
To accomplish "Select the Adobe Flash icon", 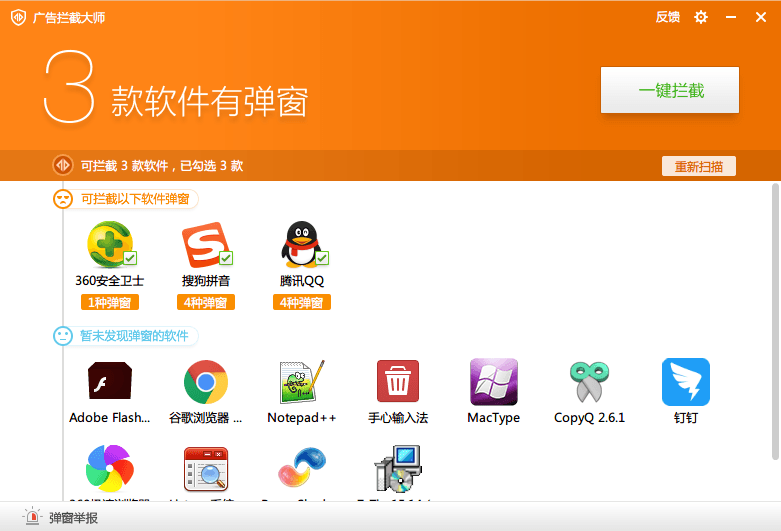I will click(x=109, y=381).
